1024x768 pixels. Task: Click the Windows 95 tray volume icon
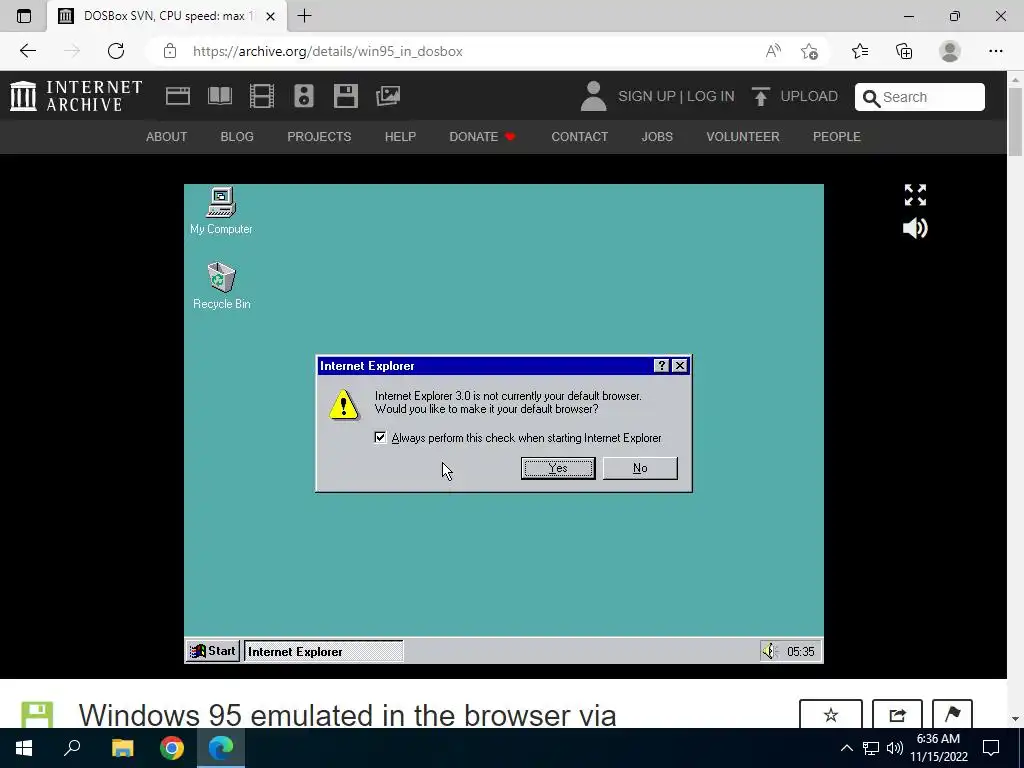770,651
